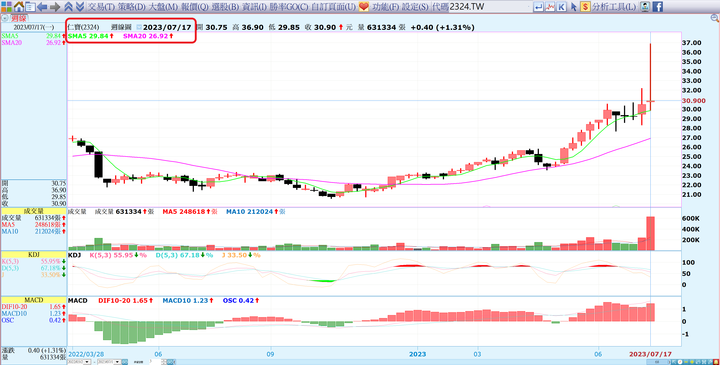The image size is (720, 365).
Task: Click the 30.900 current price marker
Action: 694,101
